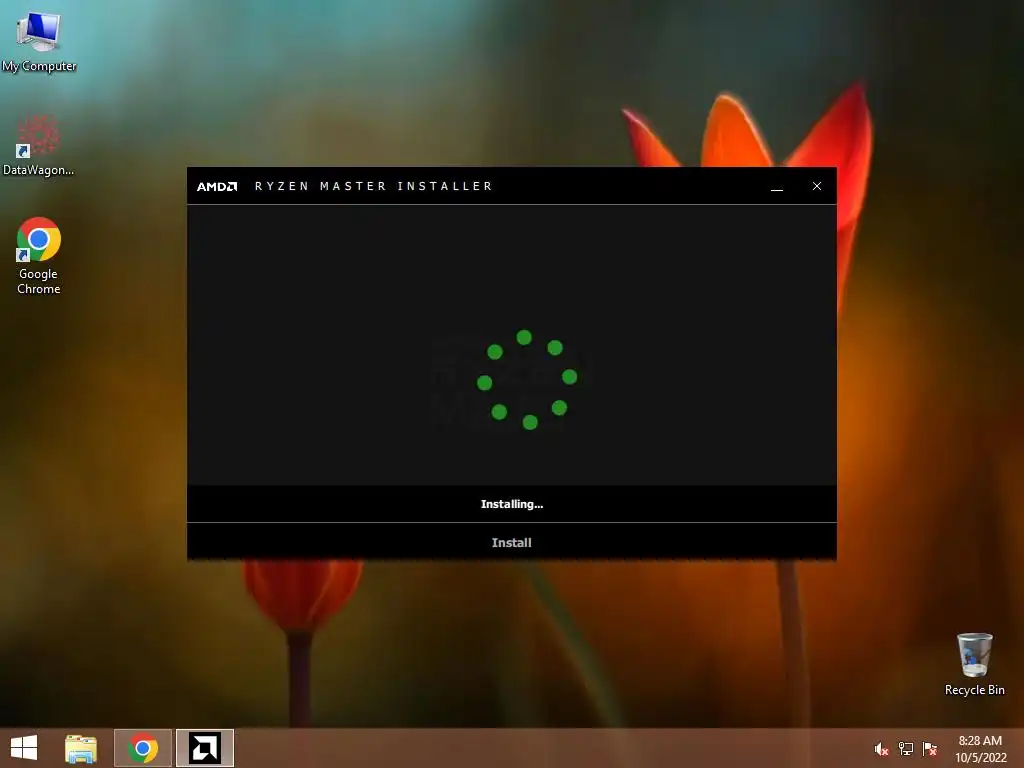Click the Installing... status text
Viewport: 1024px width, 768px height.
(512, 504)
